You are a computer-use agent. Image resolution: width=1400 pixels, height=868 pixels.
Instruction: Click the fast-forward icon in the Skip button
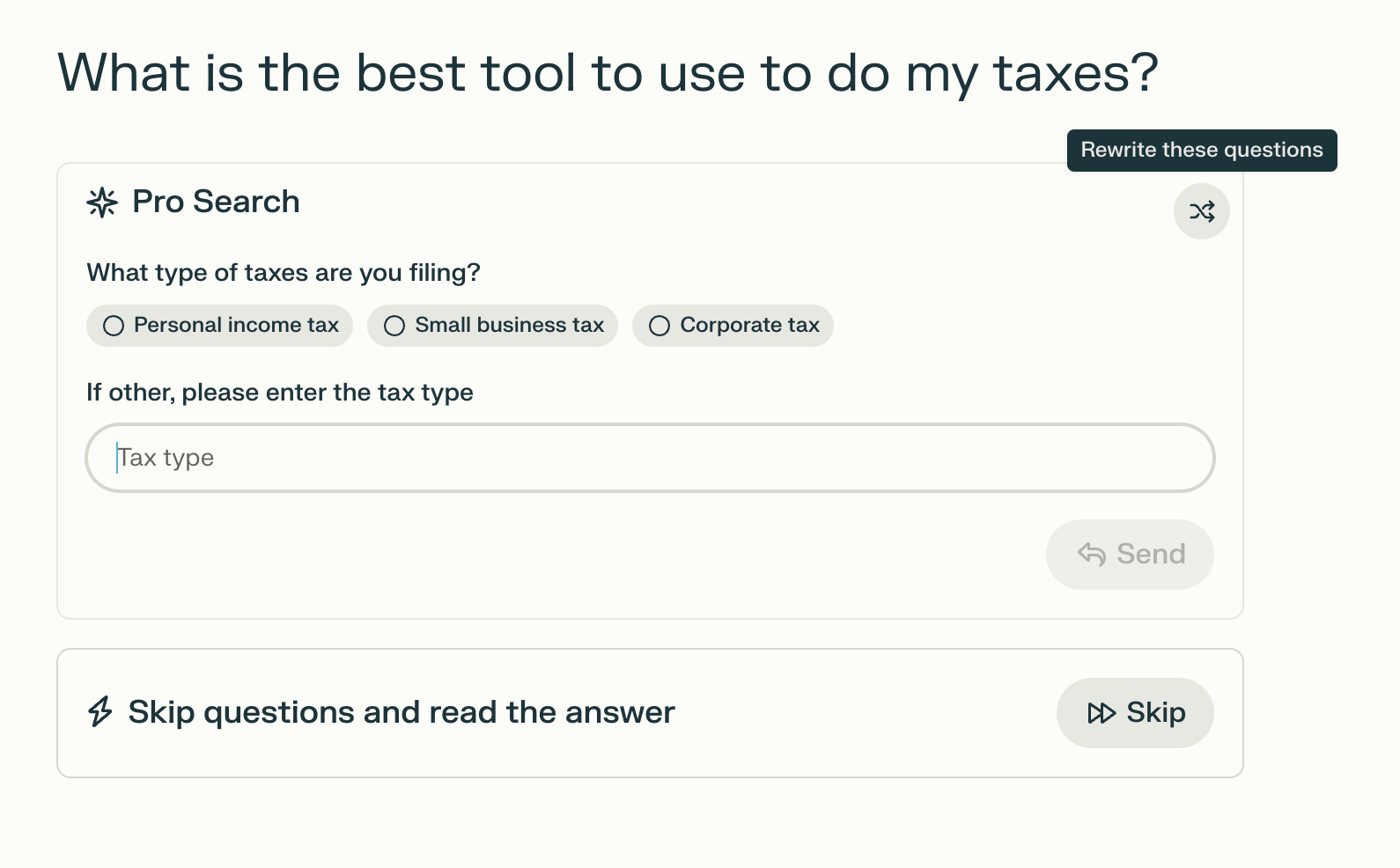[x=1101, y=713]
